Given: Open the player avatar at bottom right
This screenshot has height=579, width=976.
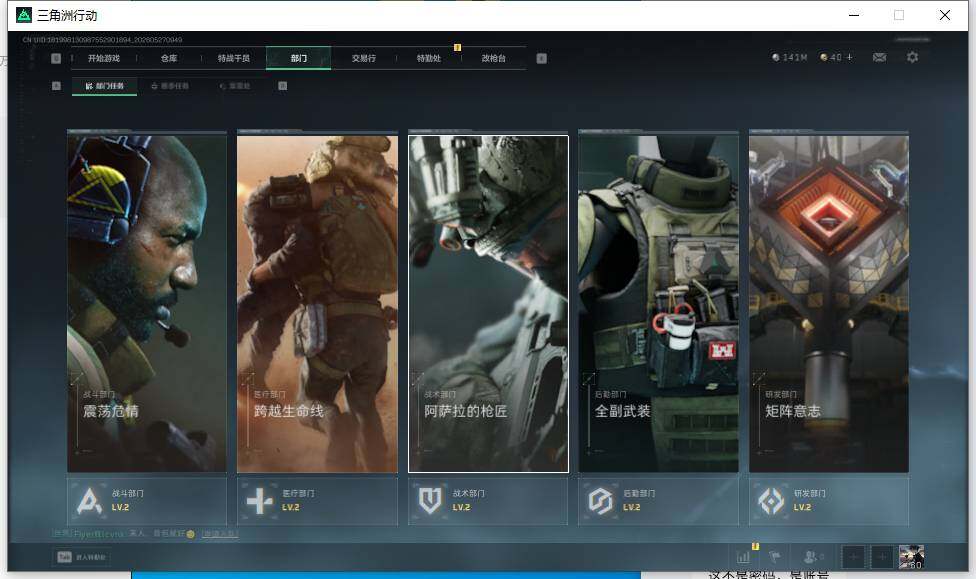Looking at the screenshot, I should coord(911,557).
